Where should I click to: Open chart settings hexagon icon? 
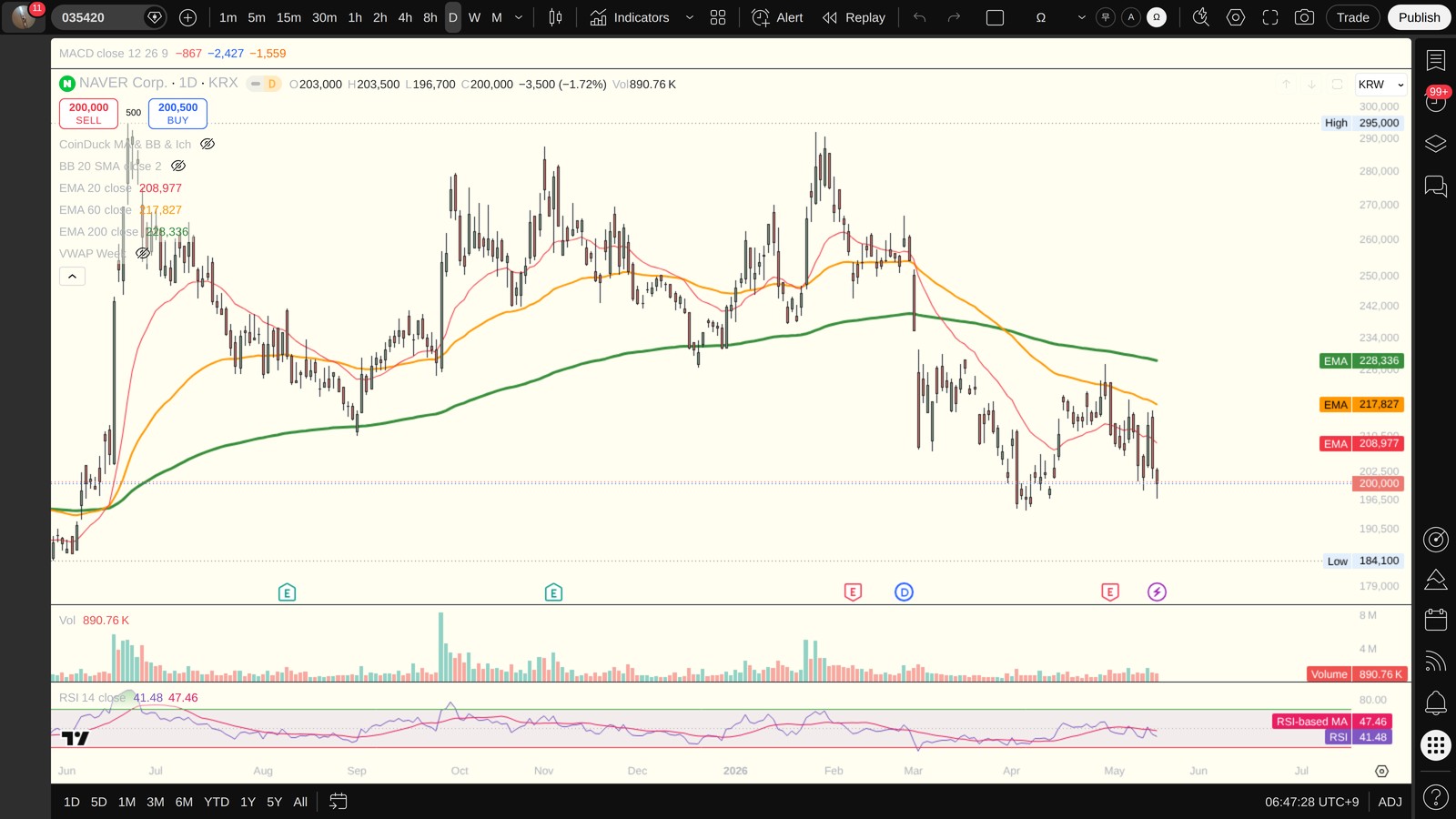point(1236,17)
